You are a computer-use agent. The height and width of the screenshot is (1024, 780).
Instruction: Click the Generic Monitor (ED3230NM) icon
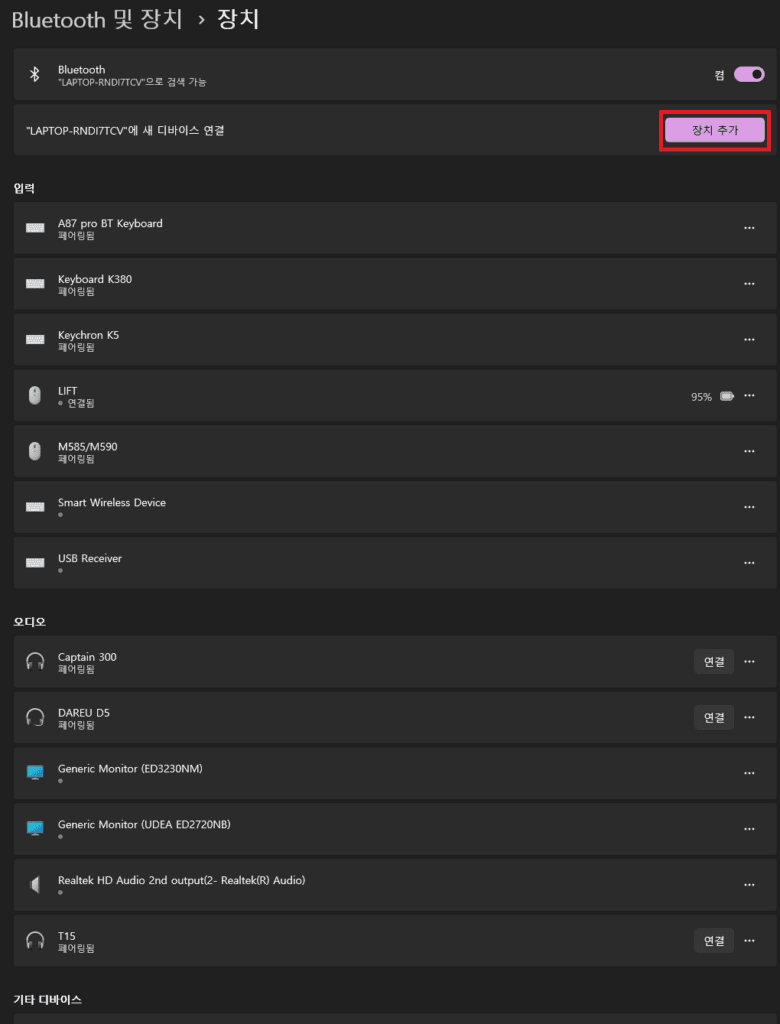point(35,773)
